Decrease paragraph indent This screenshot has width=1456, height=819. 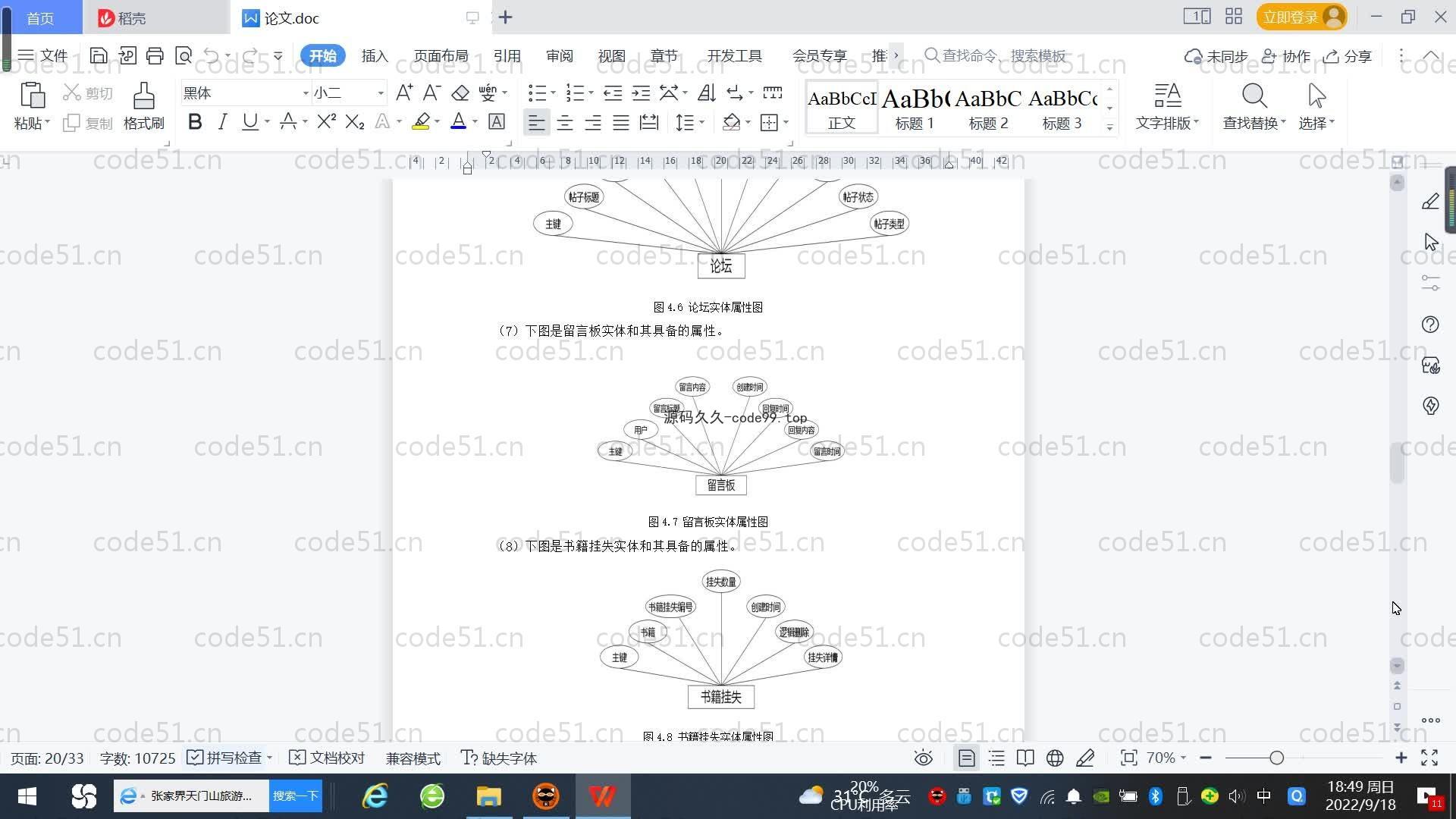pyautogui.click(x=613, y=93)
